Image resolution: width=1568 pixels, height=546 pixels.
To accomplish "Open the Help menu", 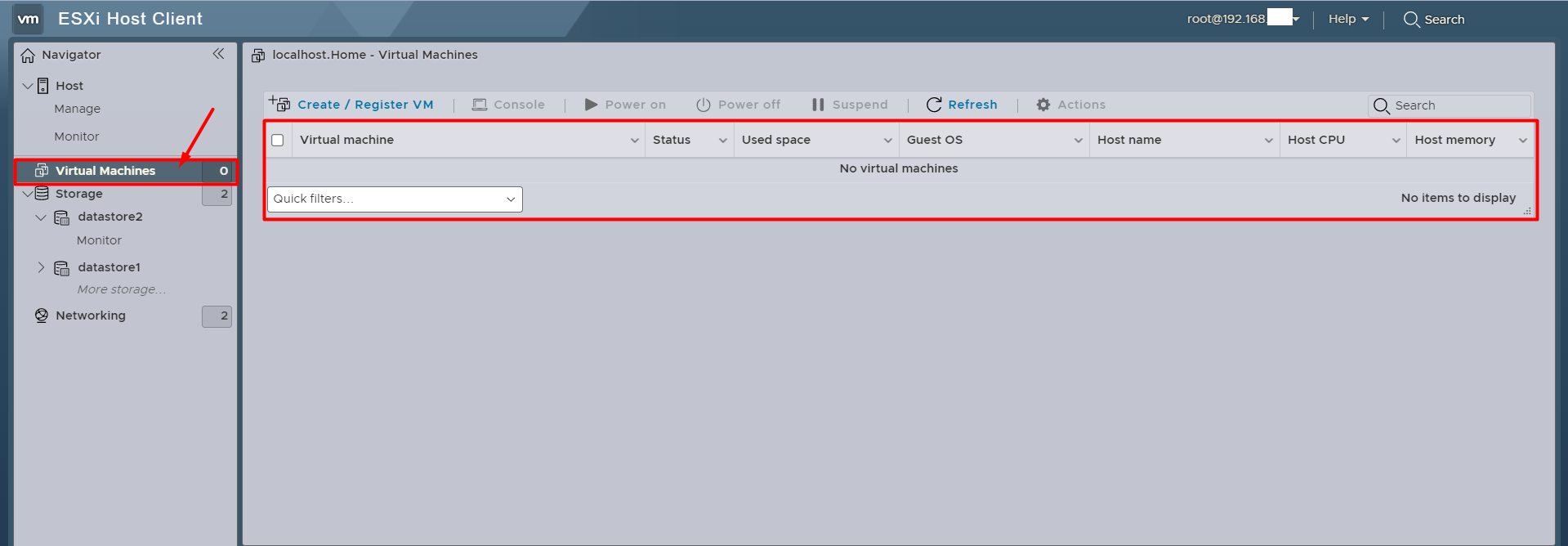I will pyautogui.click(x=1348, y=19).
